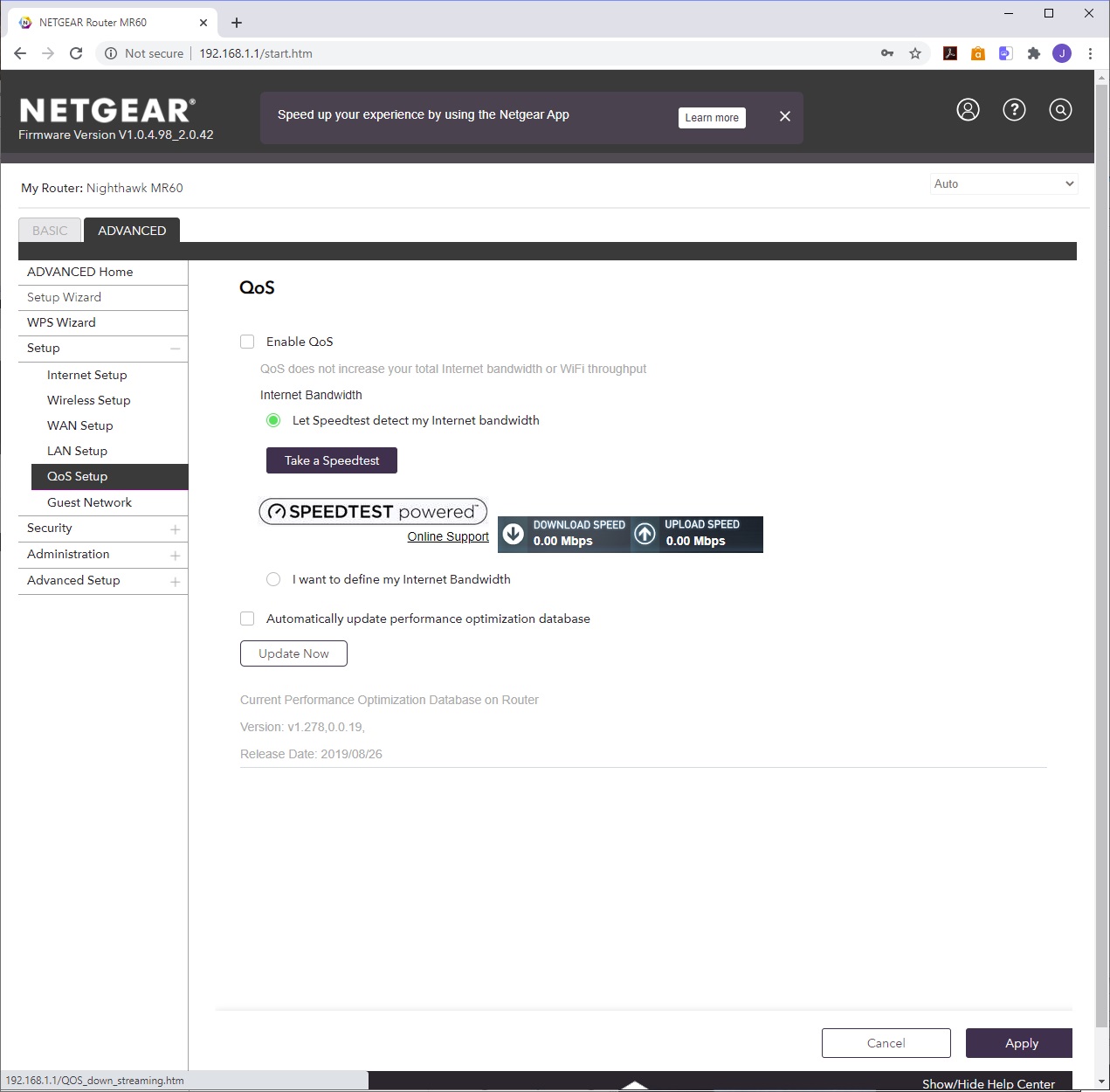Viewport: 1110px width, 1092px height.
Task: Click the Not secure site info icon
Action: tap(111, 53)
